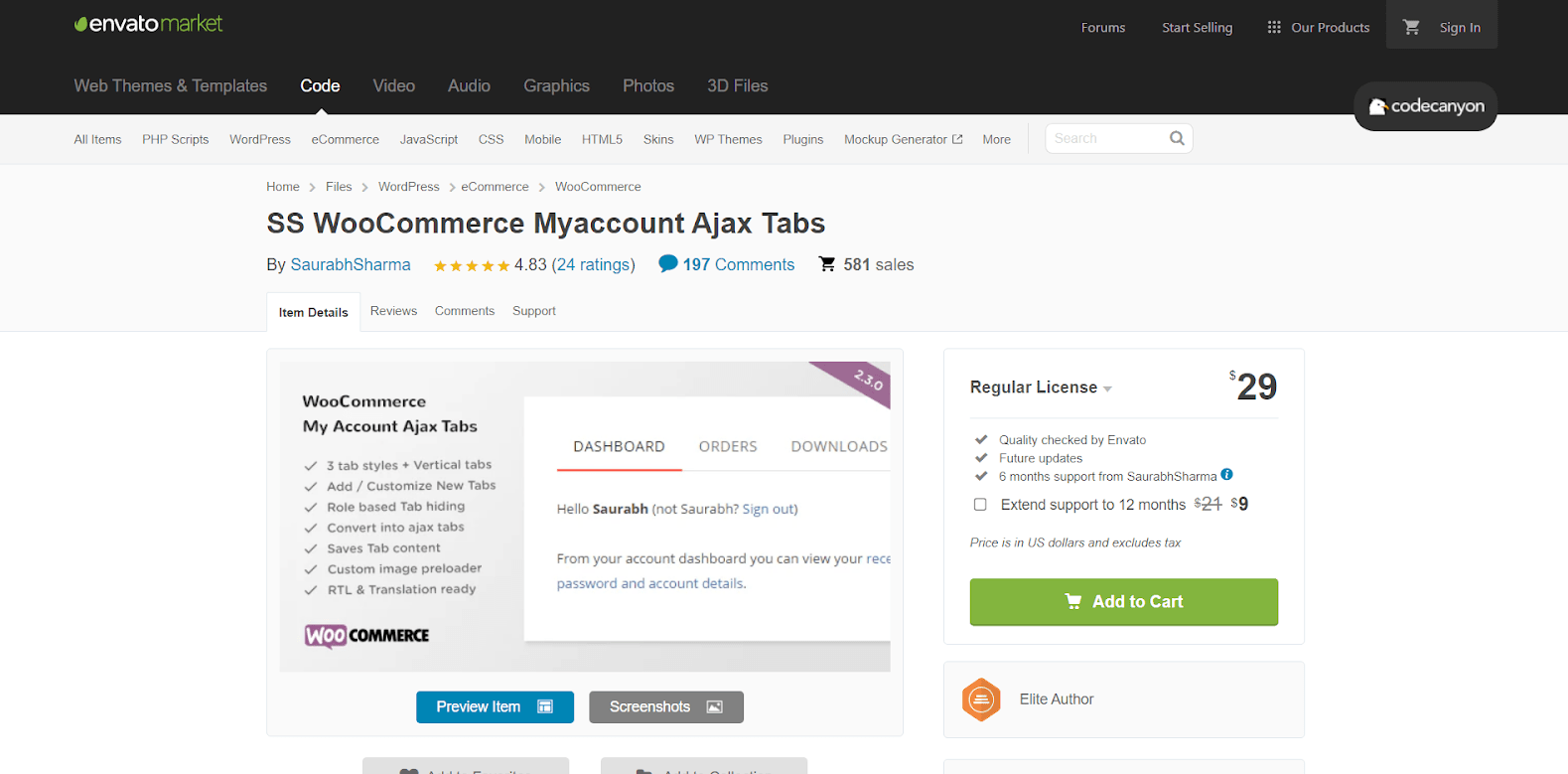The image size is (1568, 774).
Task: Open the HTML5 category
Action: (x=602, y=139)
